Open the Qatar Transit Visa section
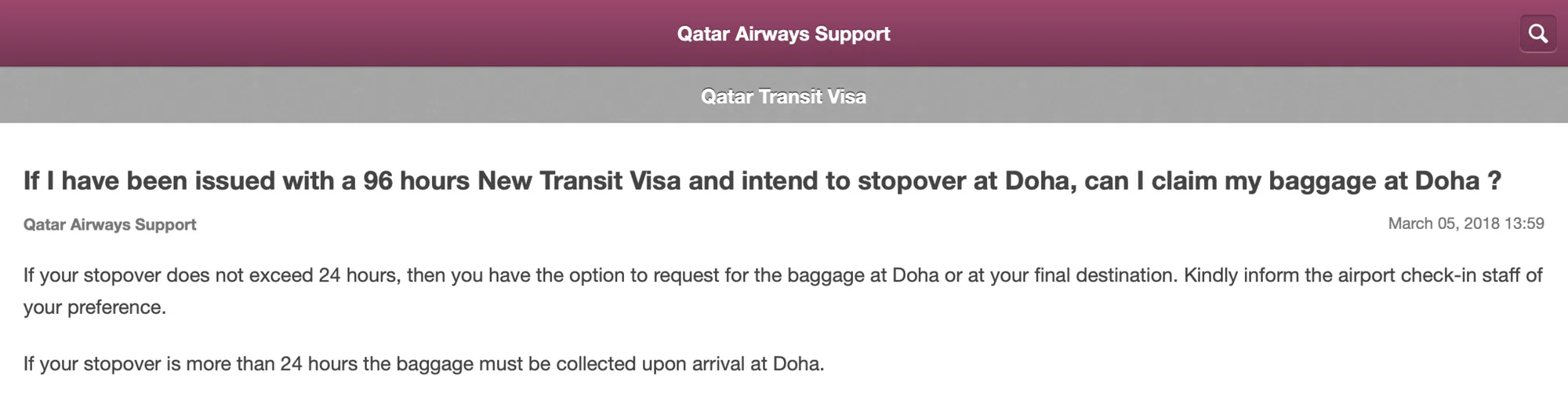 (783, 96)
